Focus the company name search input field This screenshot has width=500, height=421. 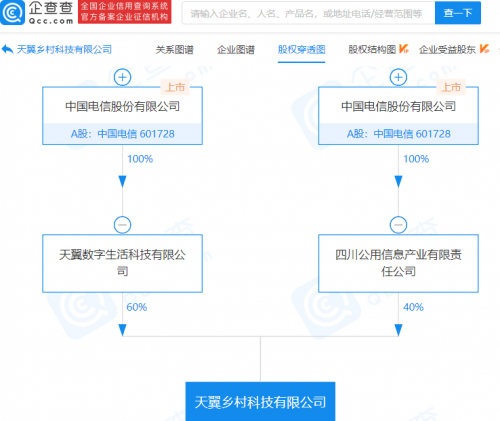click(308, 13)
